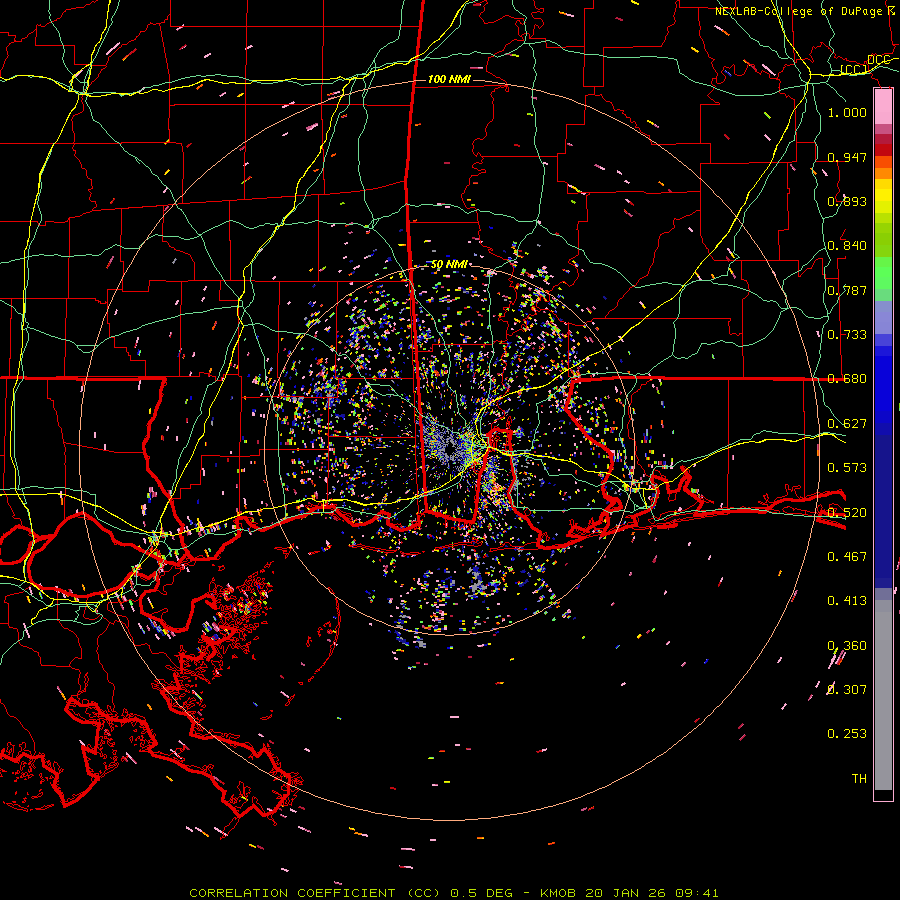The image size is (900, 900).
Task: Click the 0.520 legend value
Action: 847,513
